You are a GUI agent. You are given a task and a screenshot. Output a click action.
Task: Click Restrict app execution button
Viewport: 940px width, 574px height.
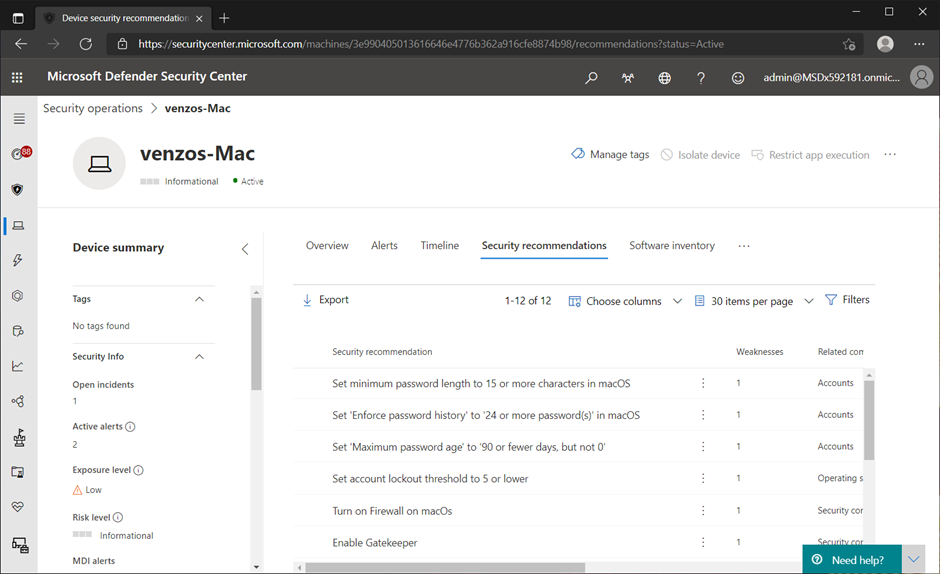click(x=810, y=155)
